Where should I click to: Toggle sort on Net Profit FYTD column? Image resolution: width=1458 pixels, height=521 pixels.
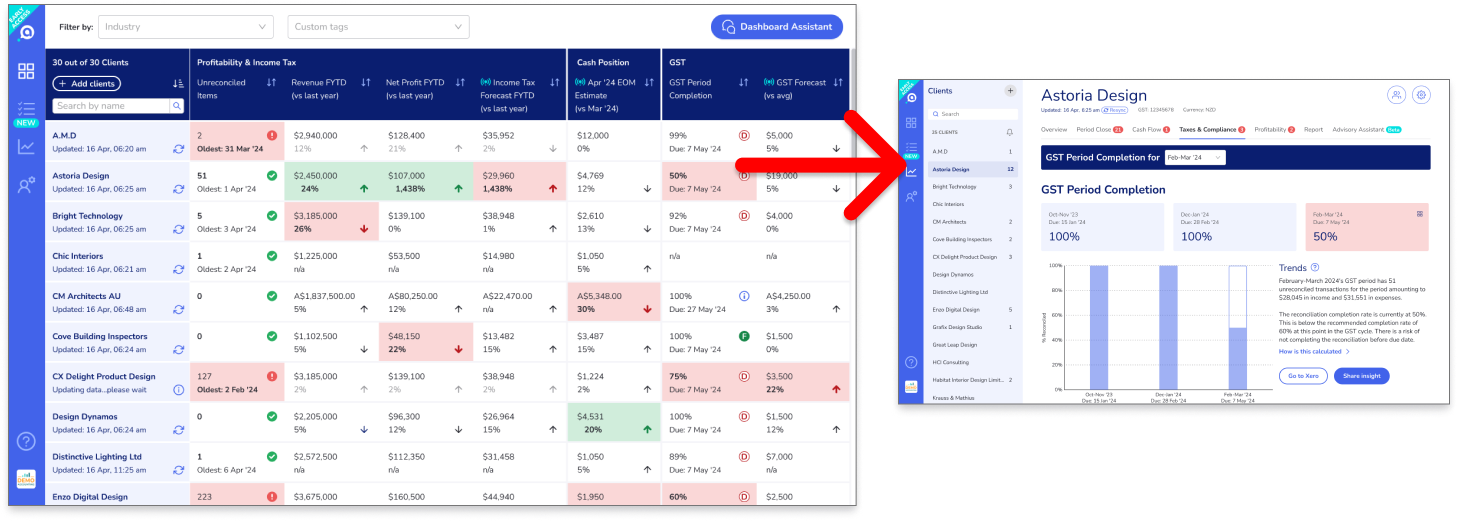(x=460, y=82)
